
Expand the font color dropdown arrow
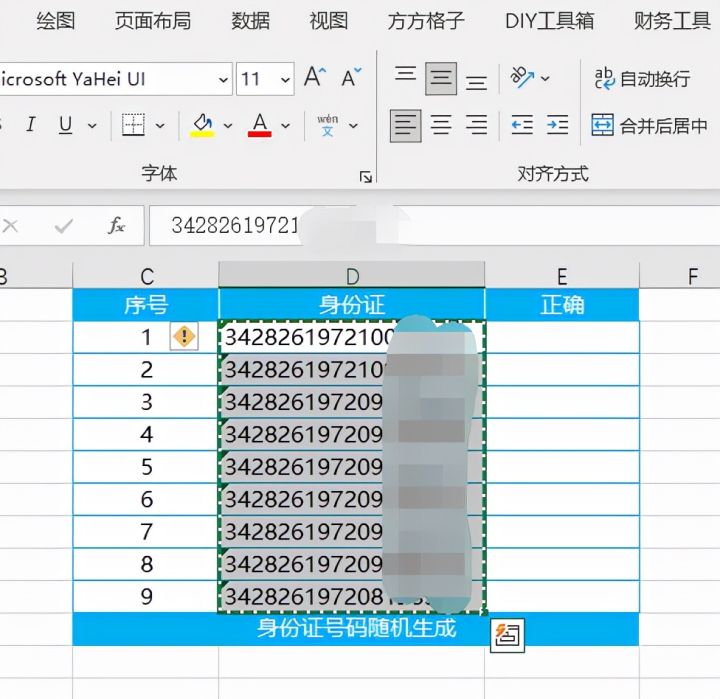tap(285, 125)
